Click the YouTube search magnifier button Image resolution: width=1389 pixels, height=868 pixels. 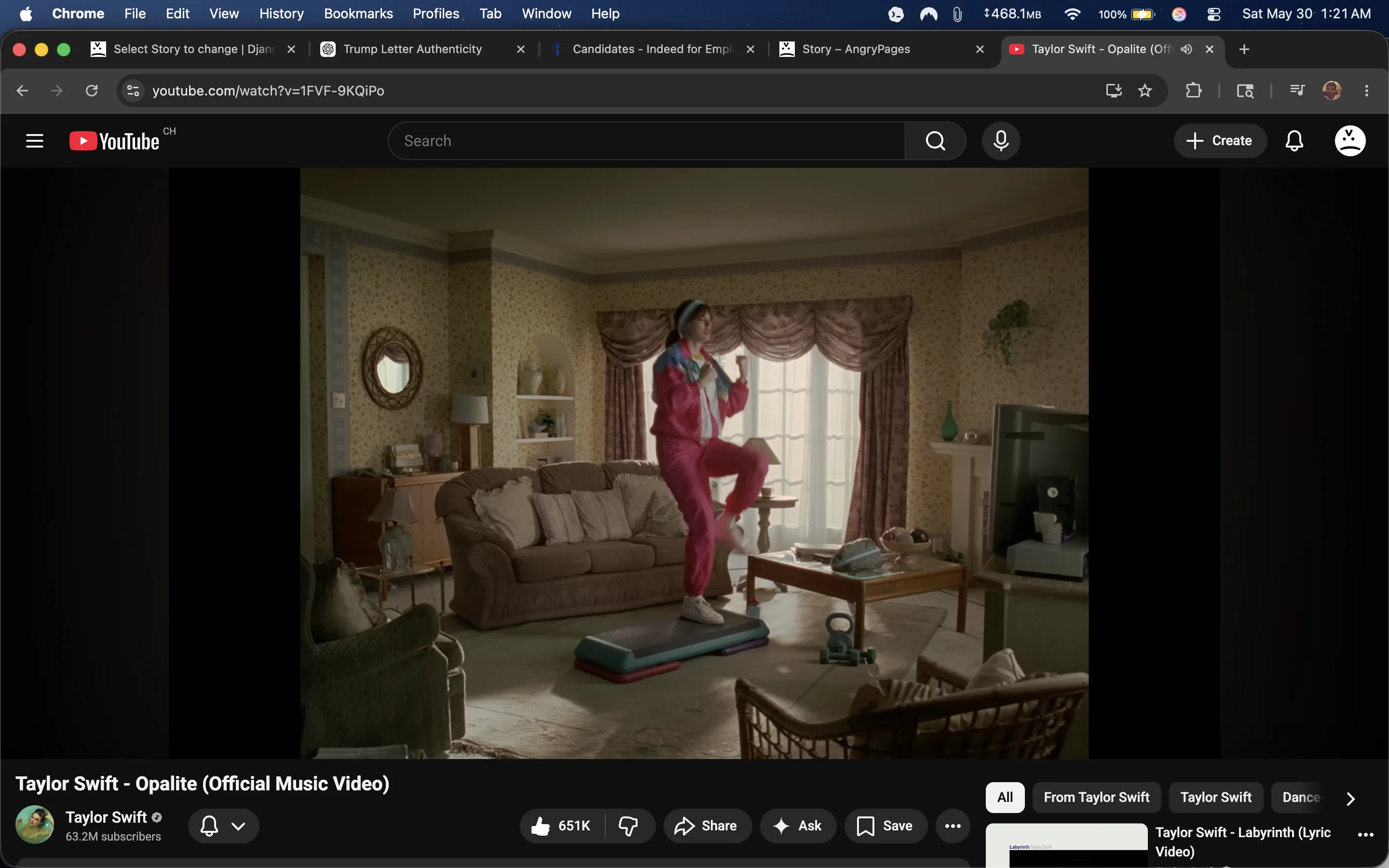click(936, 141)
